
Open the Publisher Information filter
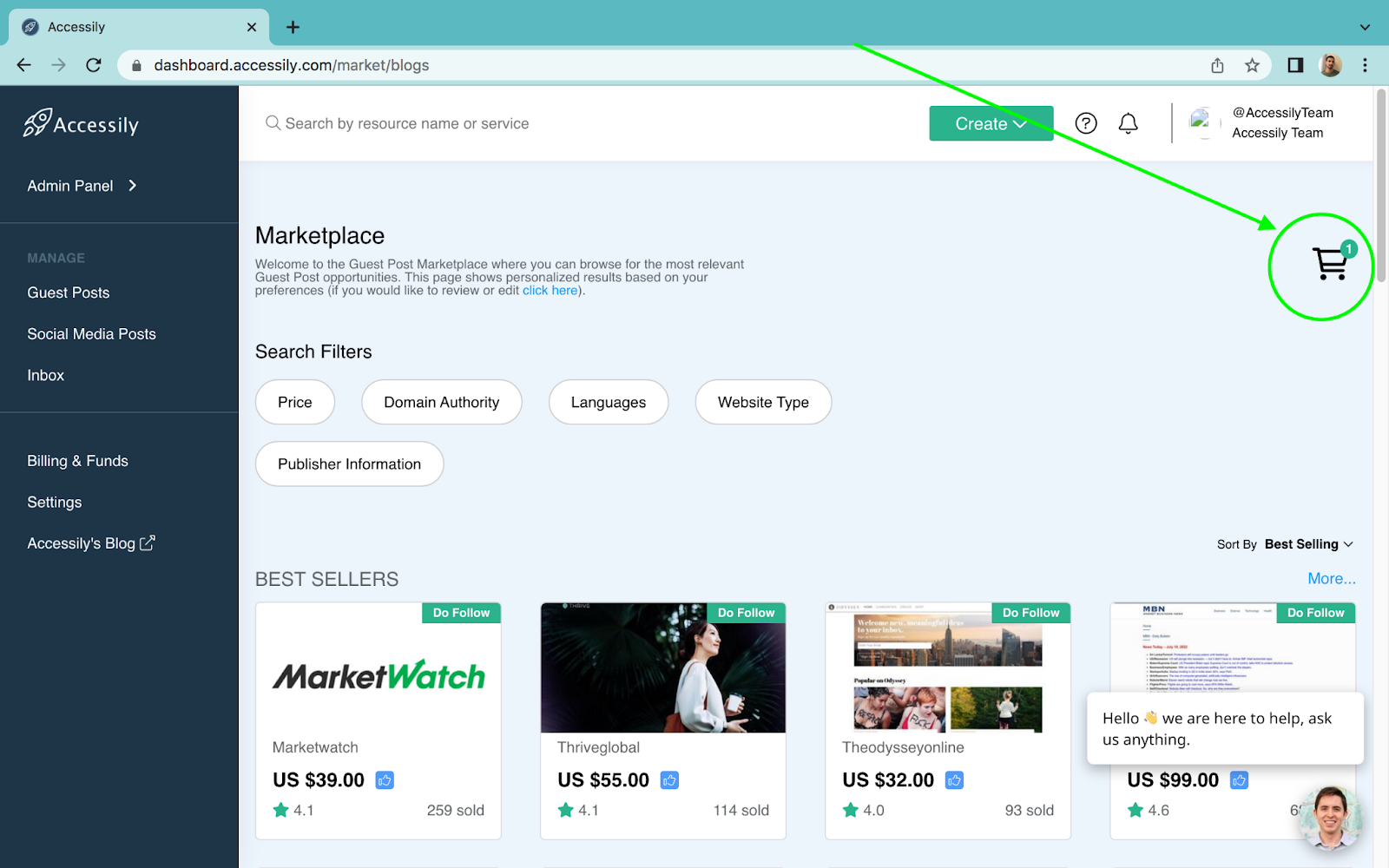click(349, 464)
